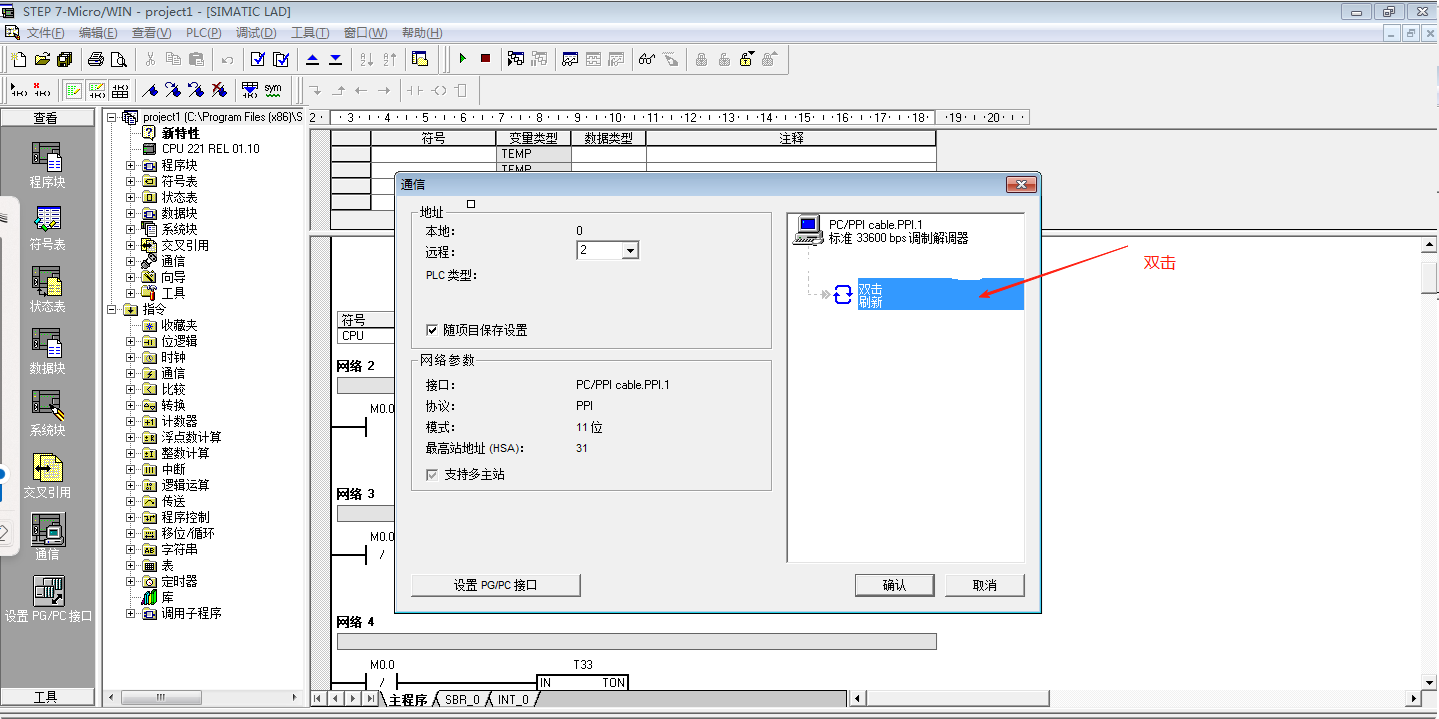Expand the 符号表 tree node
This screenshot has height=719, width=1439.
tap(130, 181)
